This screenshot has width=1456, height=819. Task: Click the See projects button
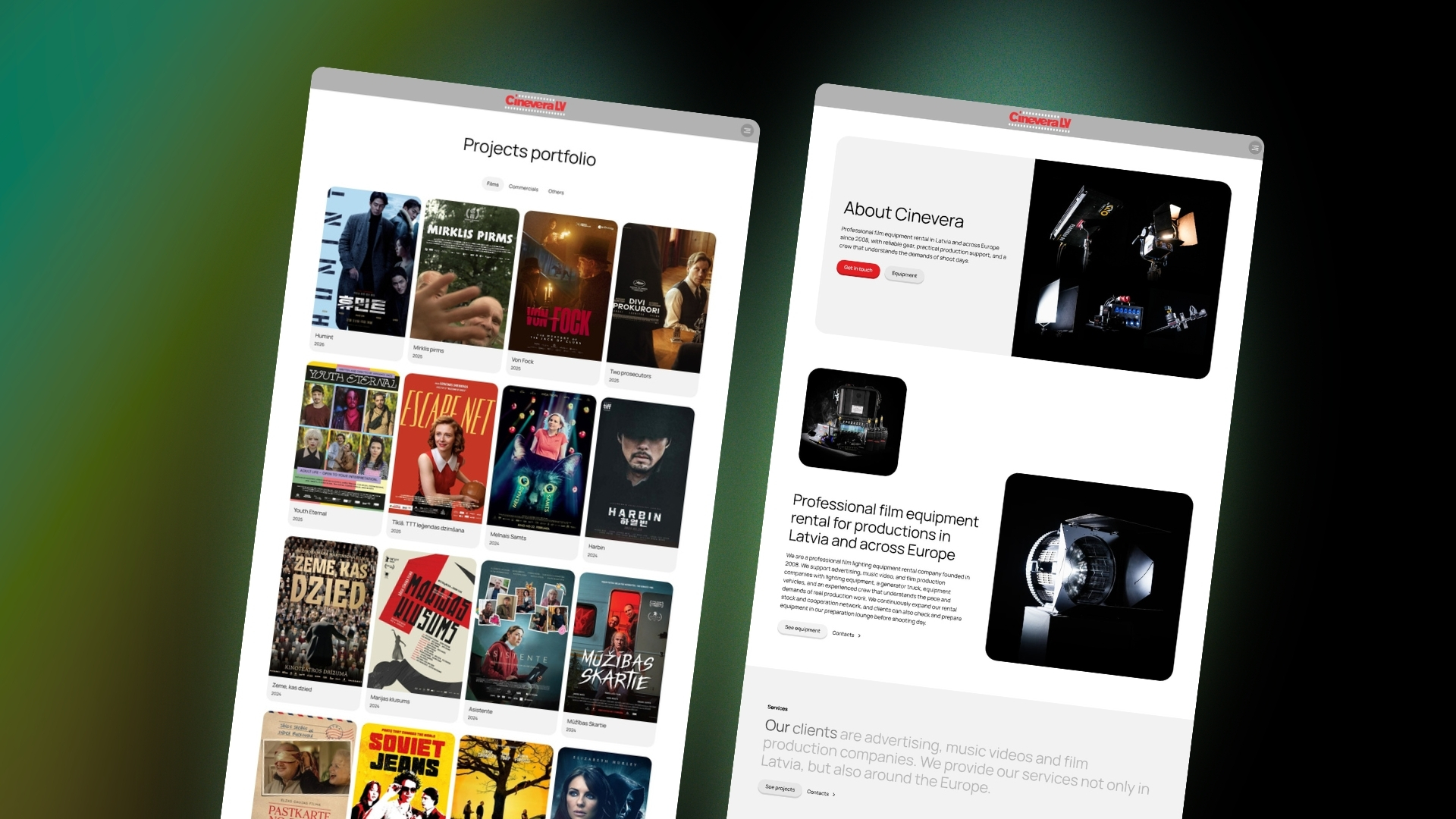point(780,788)
